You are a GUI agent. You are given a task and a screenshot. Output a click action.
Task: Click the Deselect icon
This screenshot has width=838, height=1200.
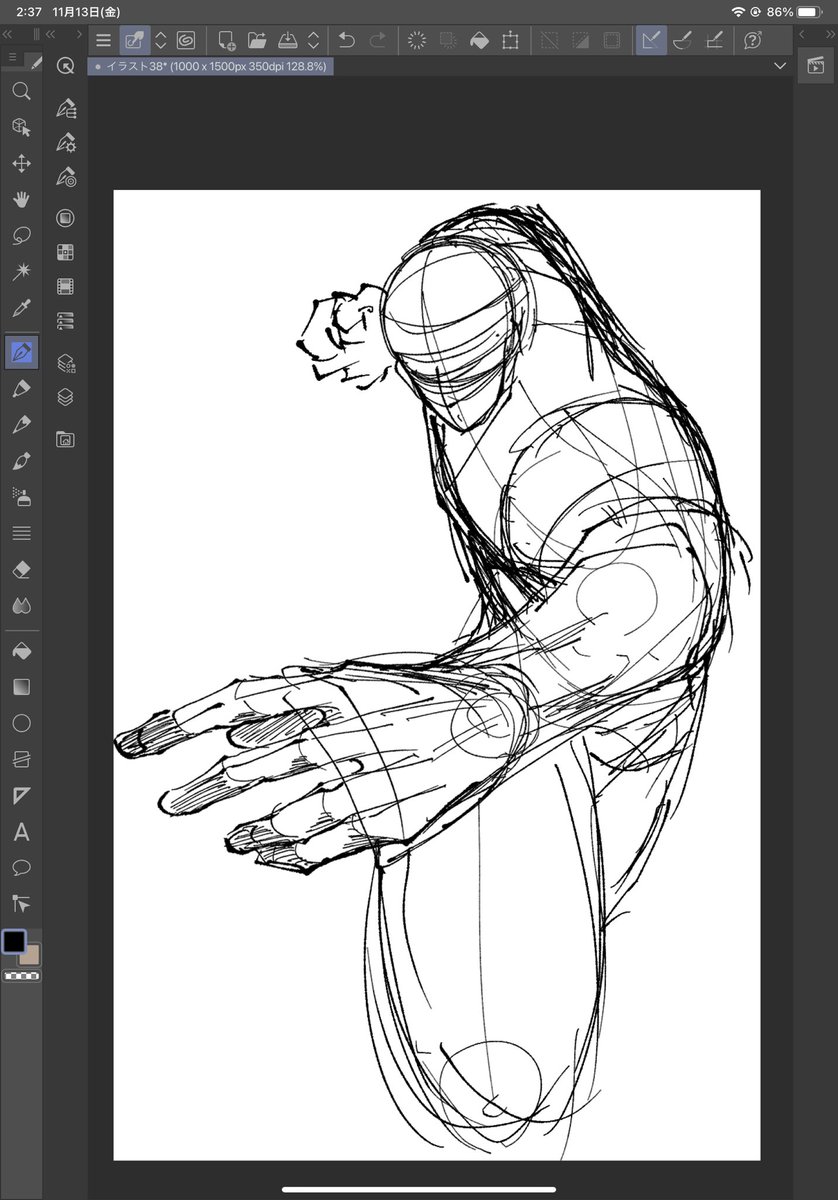tap(549, 40)
